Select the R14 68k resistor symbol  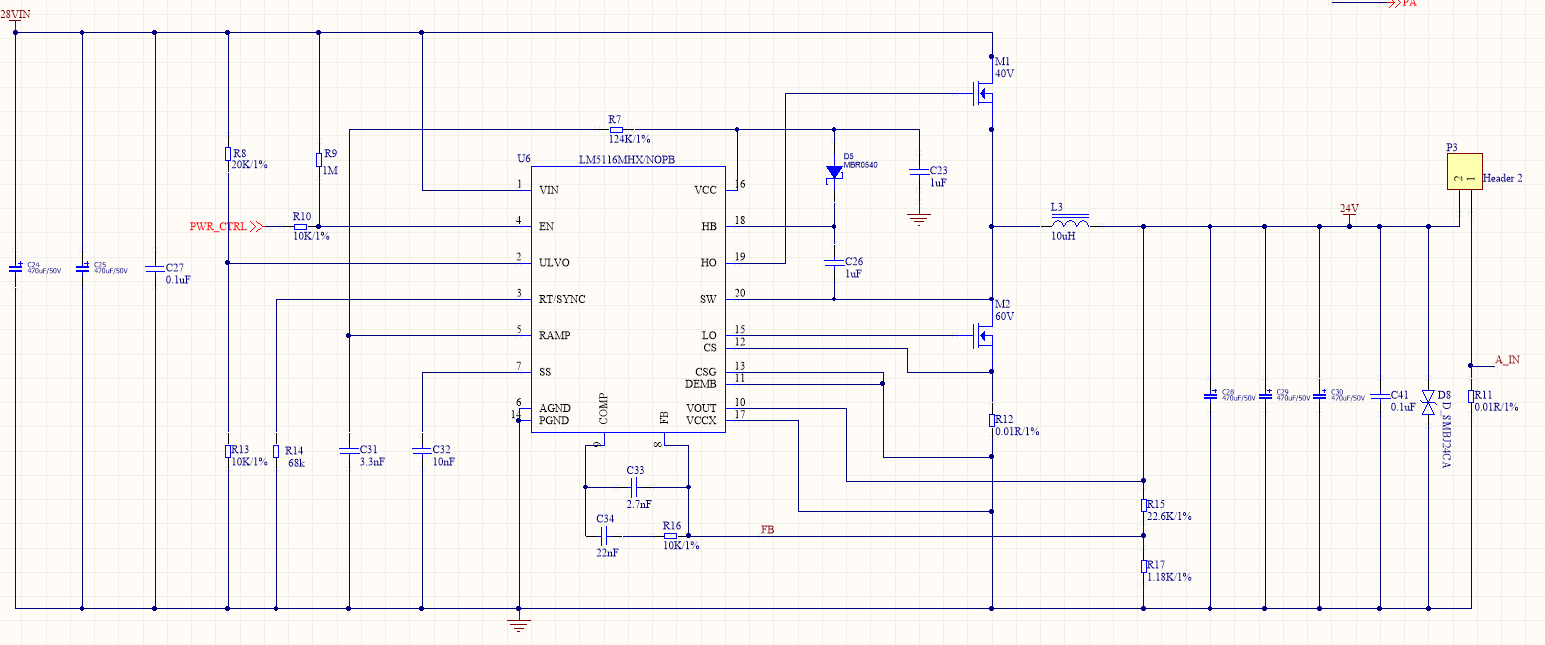click(275, 451)
